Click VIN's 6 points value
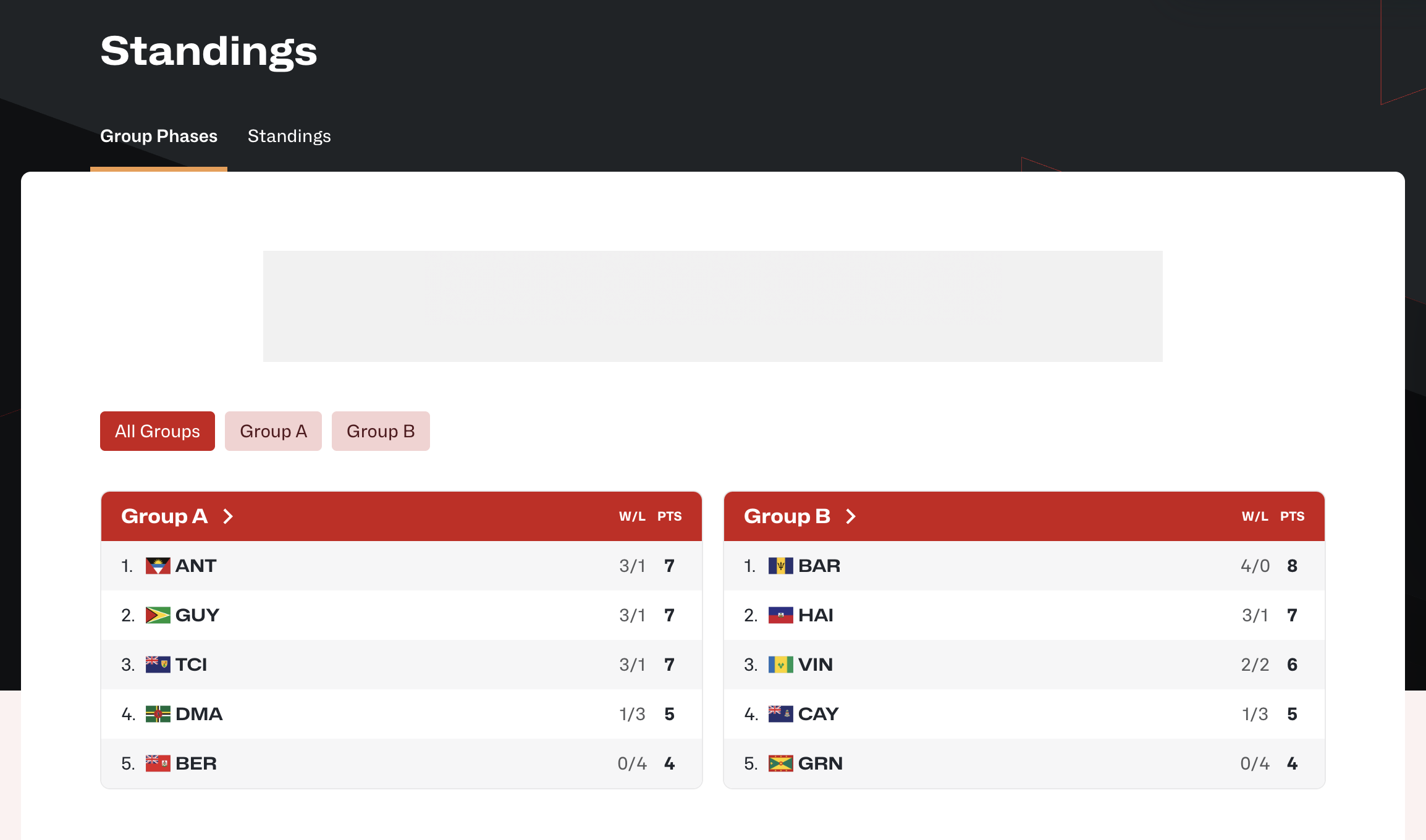Screen dimensions: 1426x840 tap(1292, 665)
